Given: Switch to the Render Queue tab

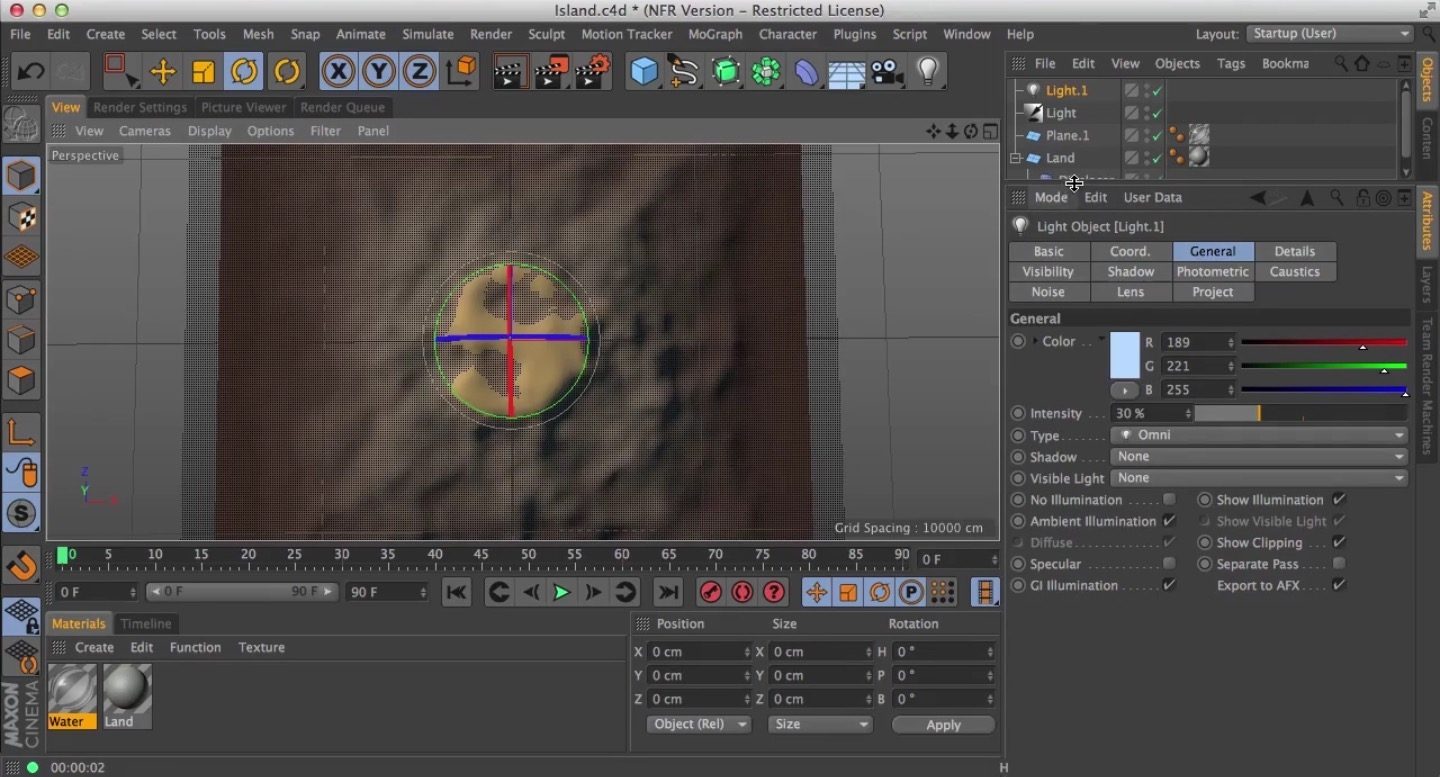Looking at the screenshot, I should tap(343, 107).
